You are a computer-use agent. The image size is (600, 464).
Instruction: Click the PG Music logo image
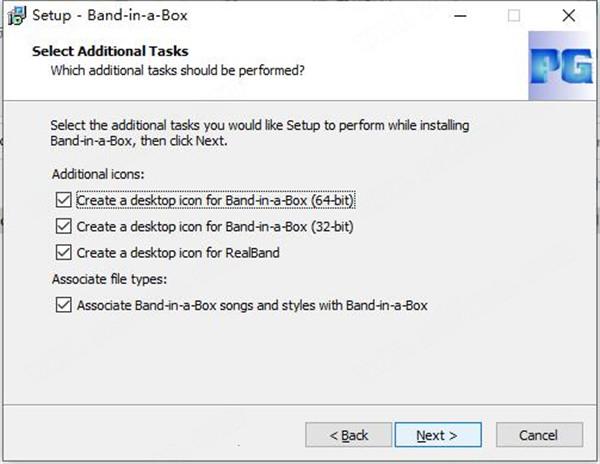click(x=562, y=65)
